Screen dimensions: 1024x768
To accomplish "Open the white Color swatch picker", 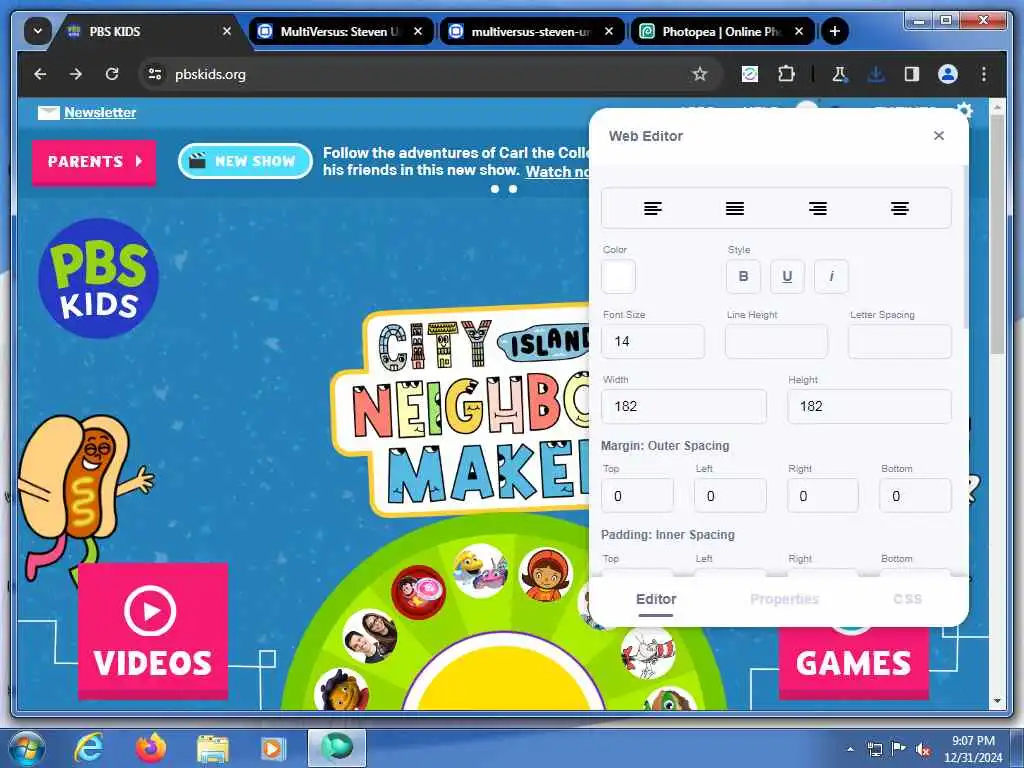I will coord(618,276).
